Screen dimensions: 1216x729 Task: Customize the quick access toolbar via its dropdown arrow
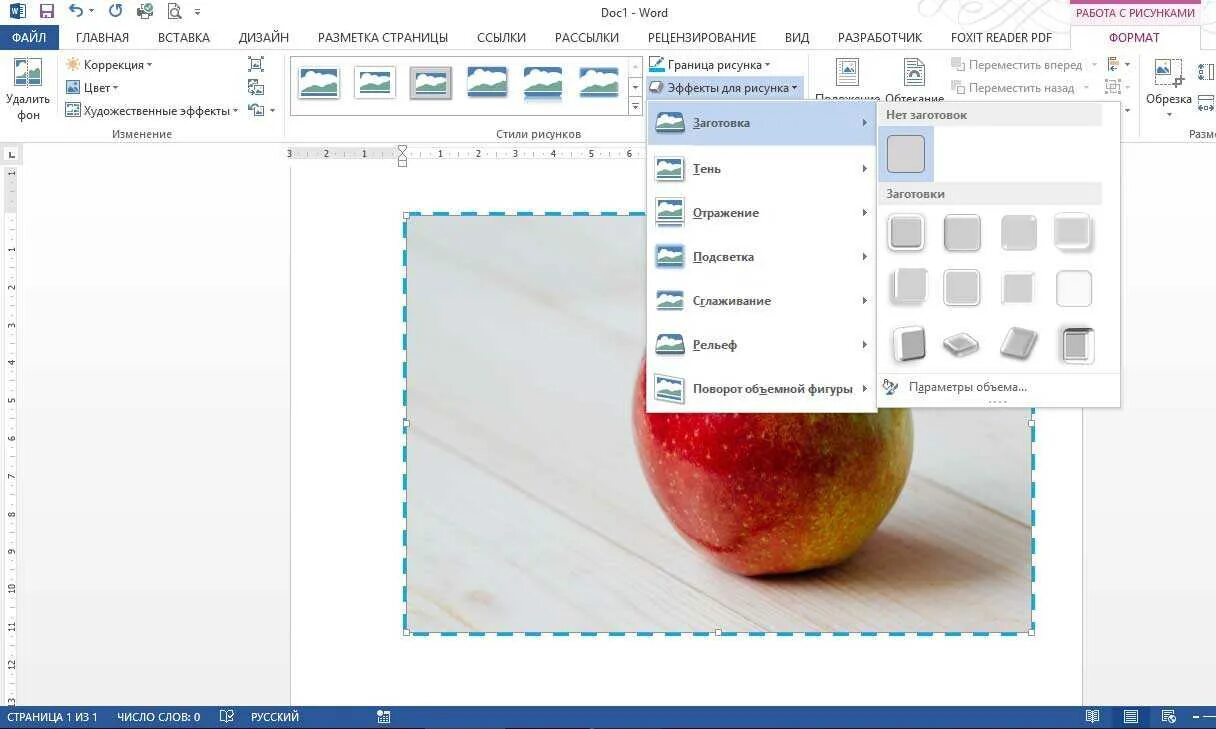(197, 12)
